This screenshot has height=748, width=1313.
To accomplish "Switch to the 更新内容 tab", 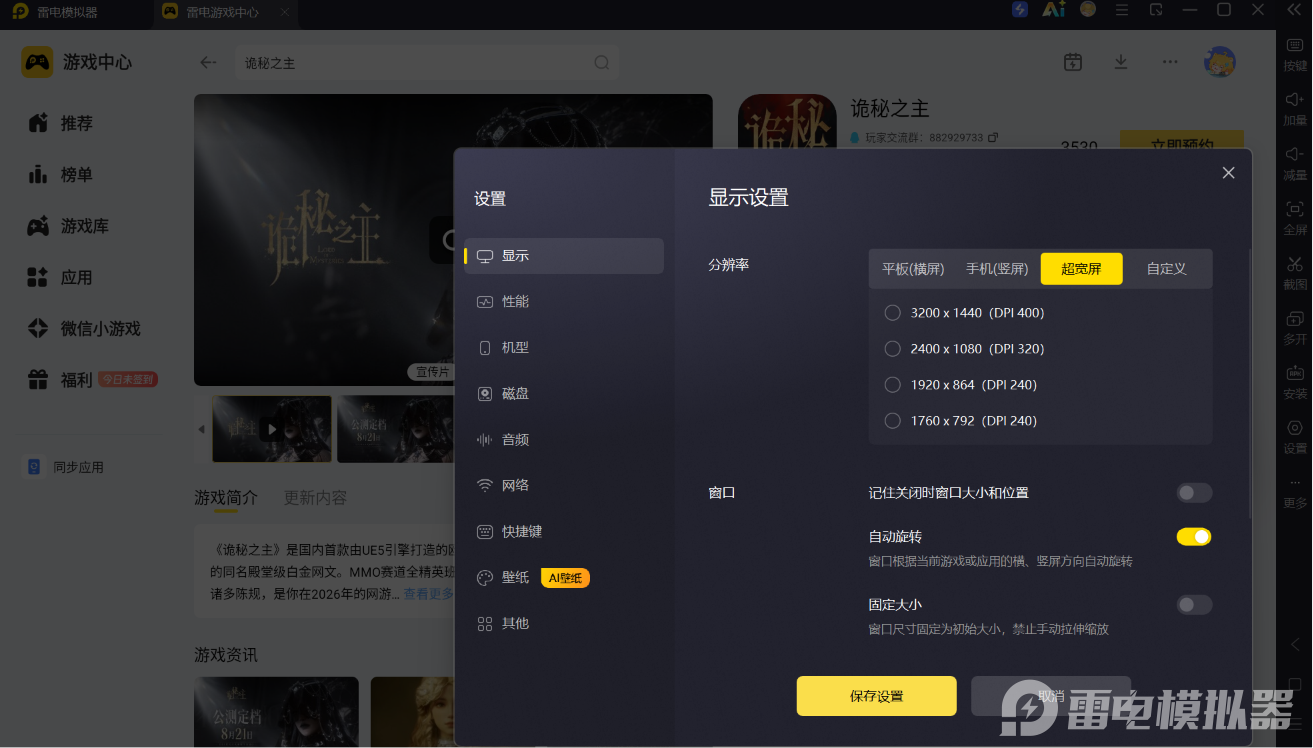I will pyautogui.click(x=316, y=498).
